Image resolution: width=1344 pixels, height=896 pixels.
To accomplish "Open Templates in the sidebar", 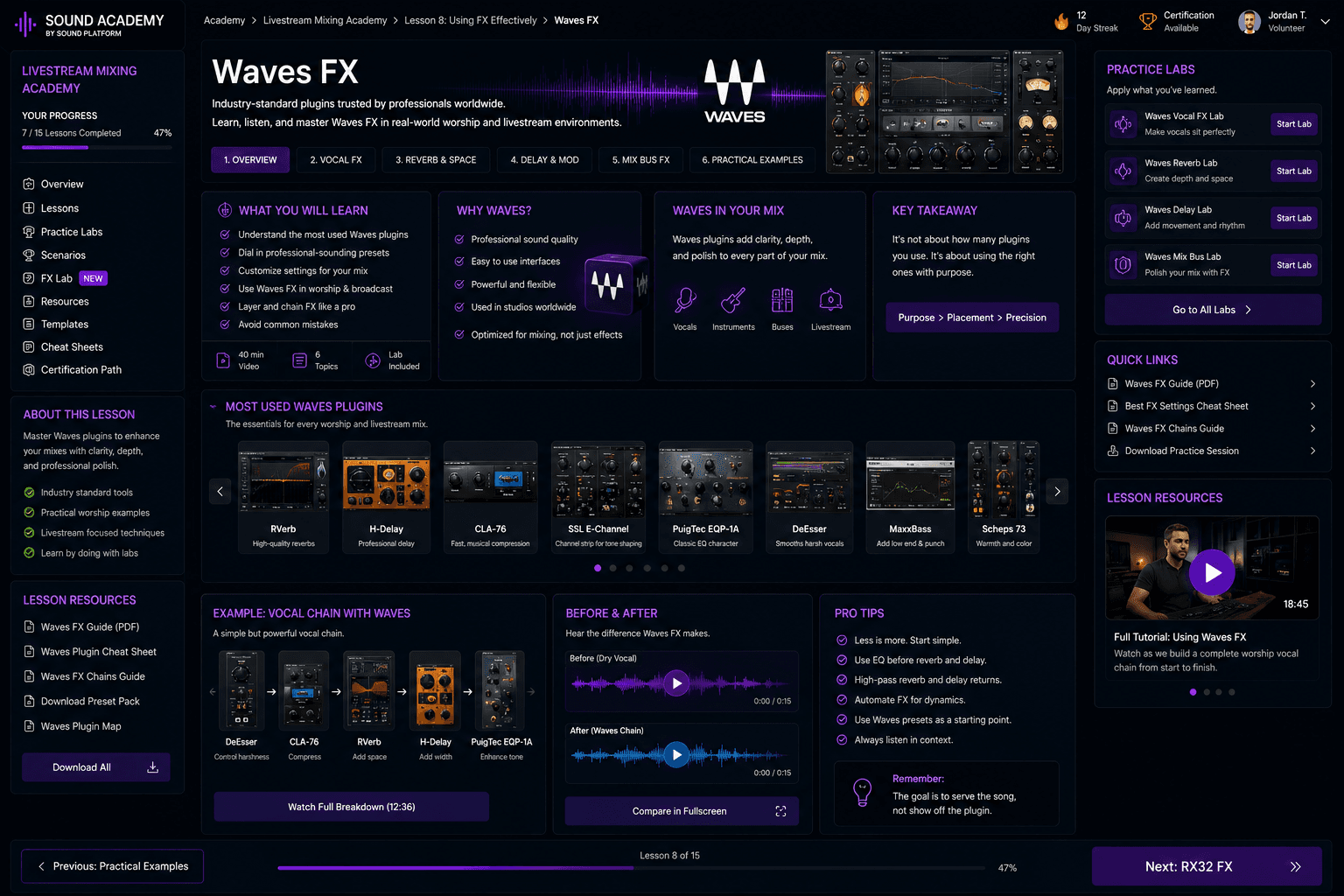I will tap(55, 325).
